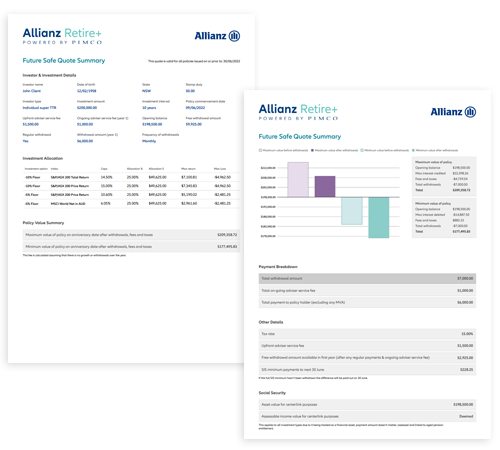Click the 'S&P/ASX 200 Total Return' index row
This screenshot has width=500, height=450.
131,177
